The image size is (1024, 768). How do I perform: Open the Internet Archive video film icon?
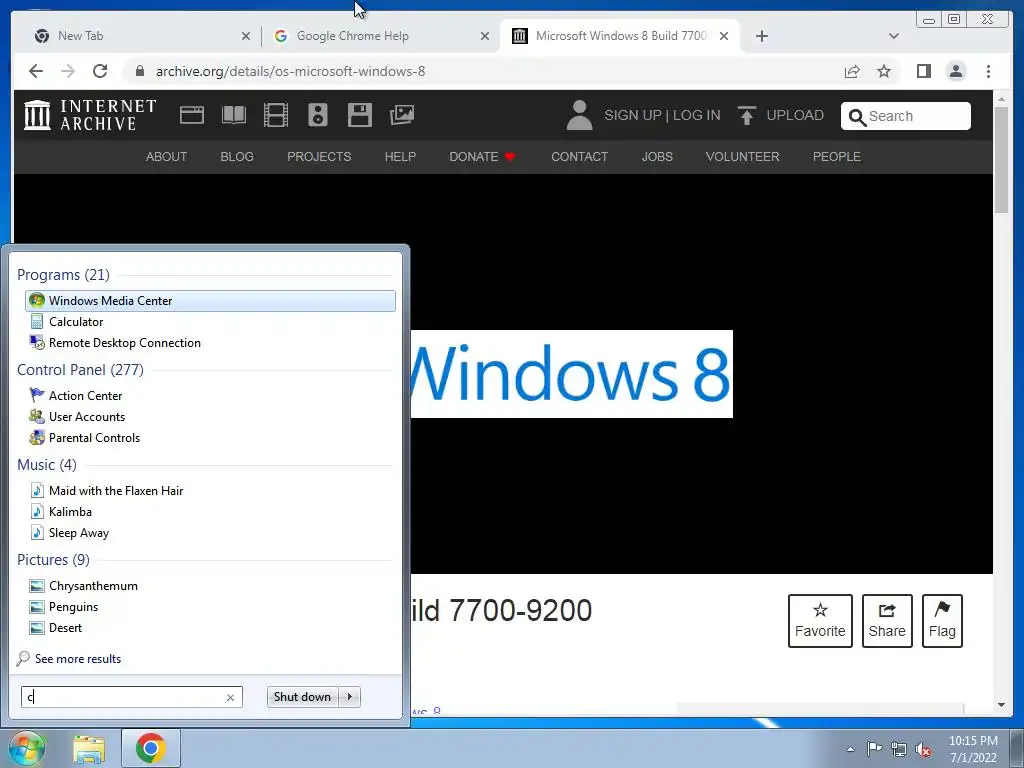pyautogui.click(x=276, y=115)
